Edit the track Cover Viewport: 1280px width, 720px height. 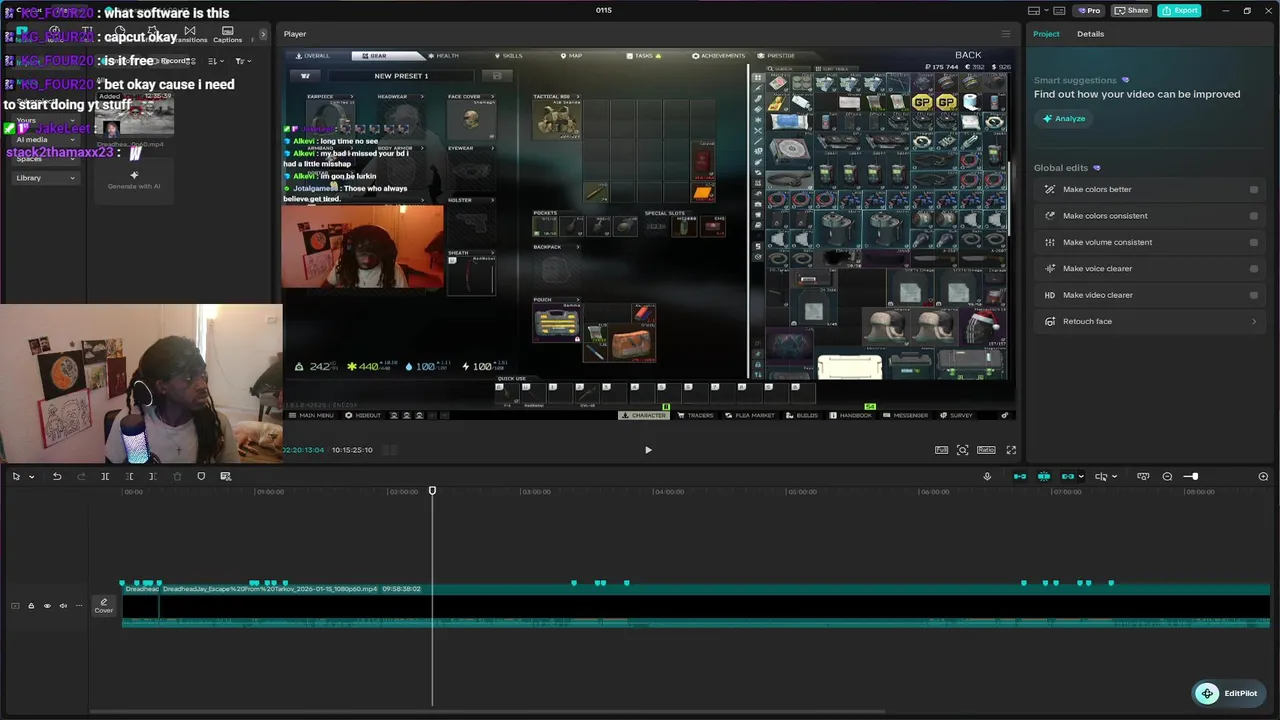click(x=104, y=606)
